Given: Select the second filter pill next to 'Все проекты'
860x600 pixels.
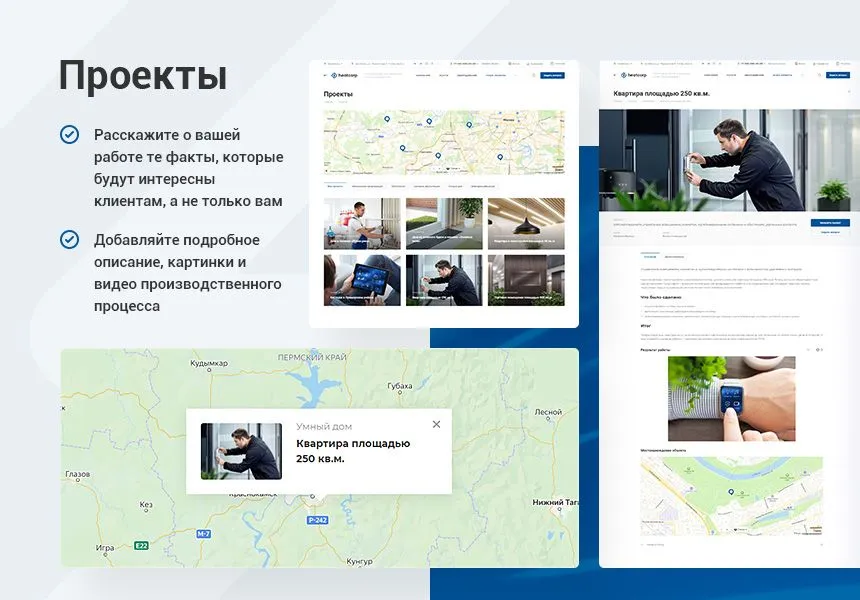Looking at the screenshot, I should [368, 185].
